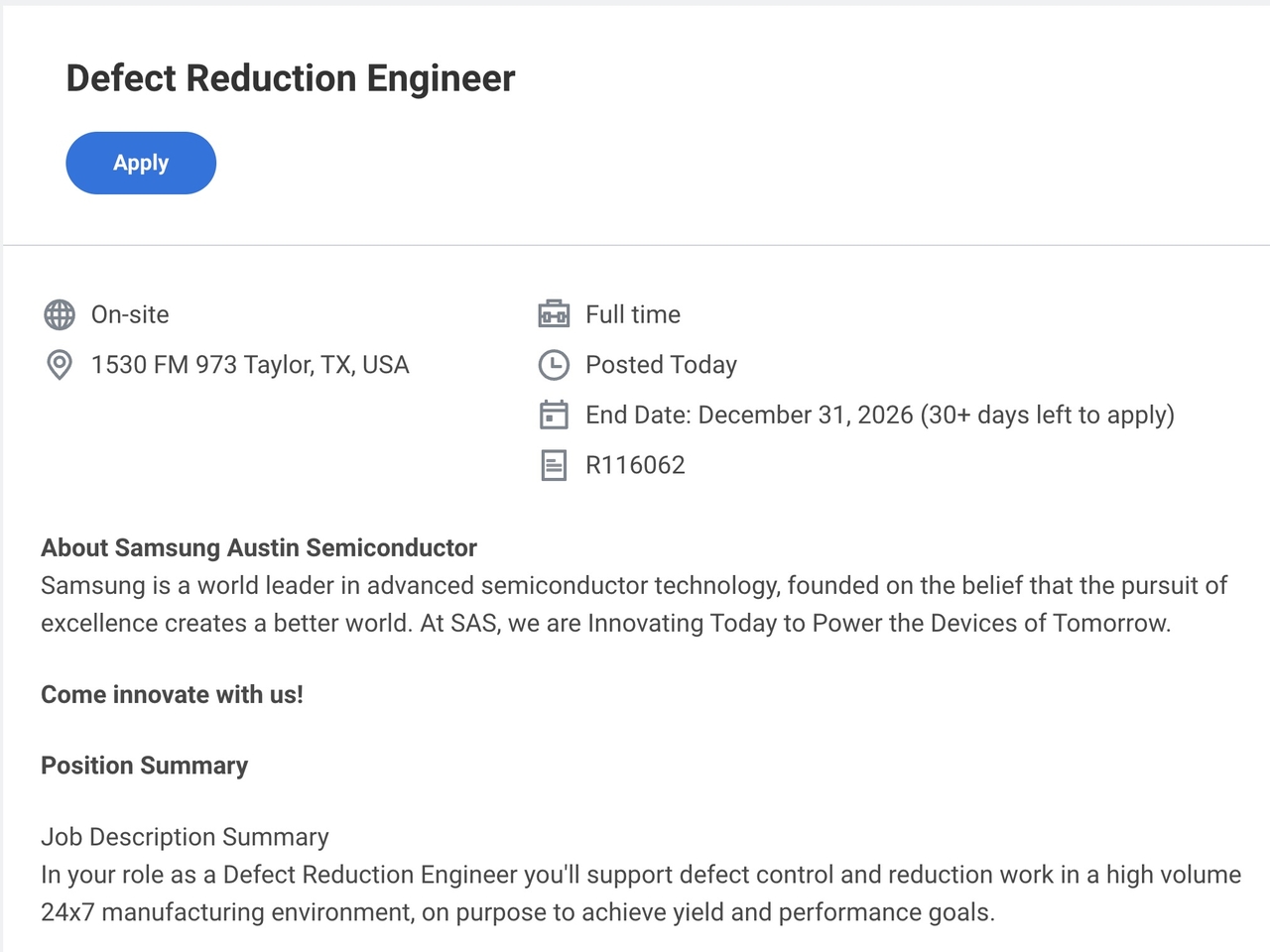Screen dimensions: 1270x952
Task: Click the Come innovate with us text
Action: coord(172,694)
